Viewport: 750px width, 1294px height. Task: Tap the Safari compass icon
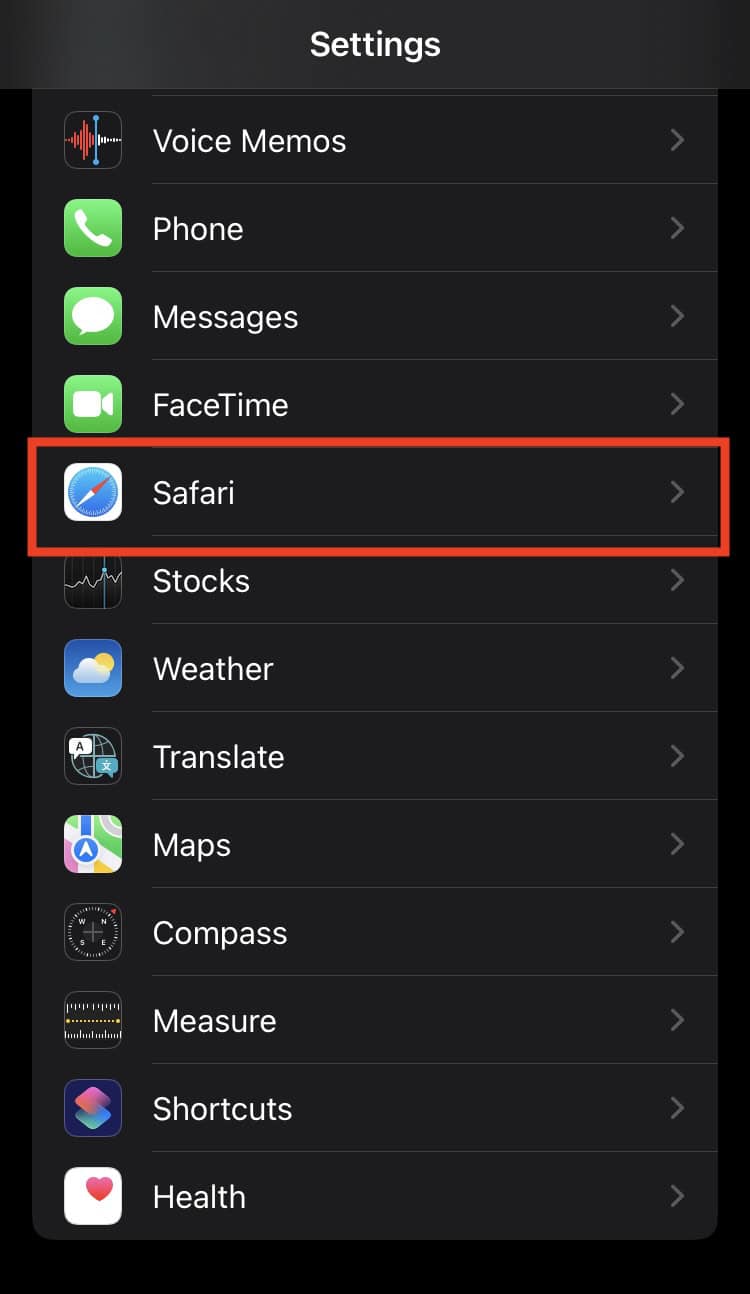coord(93,493)
